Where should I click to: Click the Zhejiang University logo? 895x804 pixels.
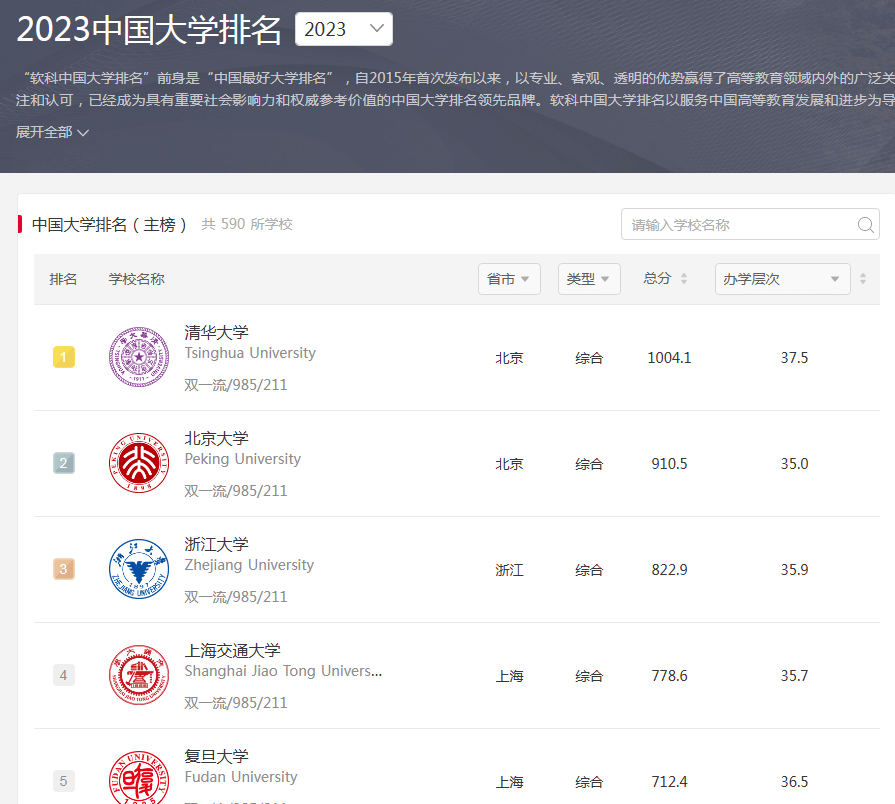coord(139,569)
